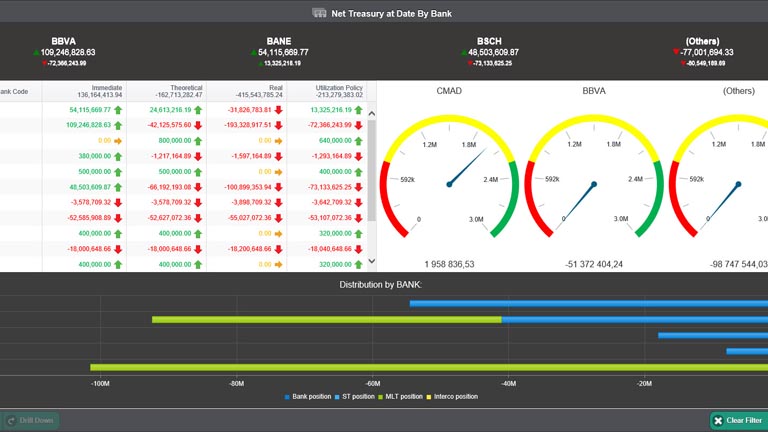The height and width of the screenshot is (432, 768).
Task: Click the circular arrow icon on Drill Down
Action: (x=11, y=420)
